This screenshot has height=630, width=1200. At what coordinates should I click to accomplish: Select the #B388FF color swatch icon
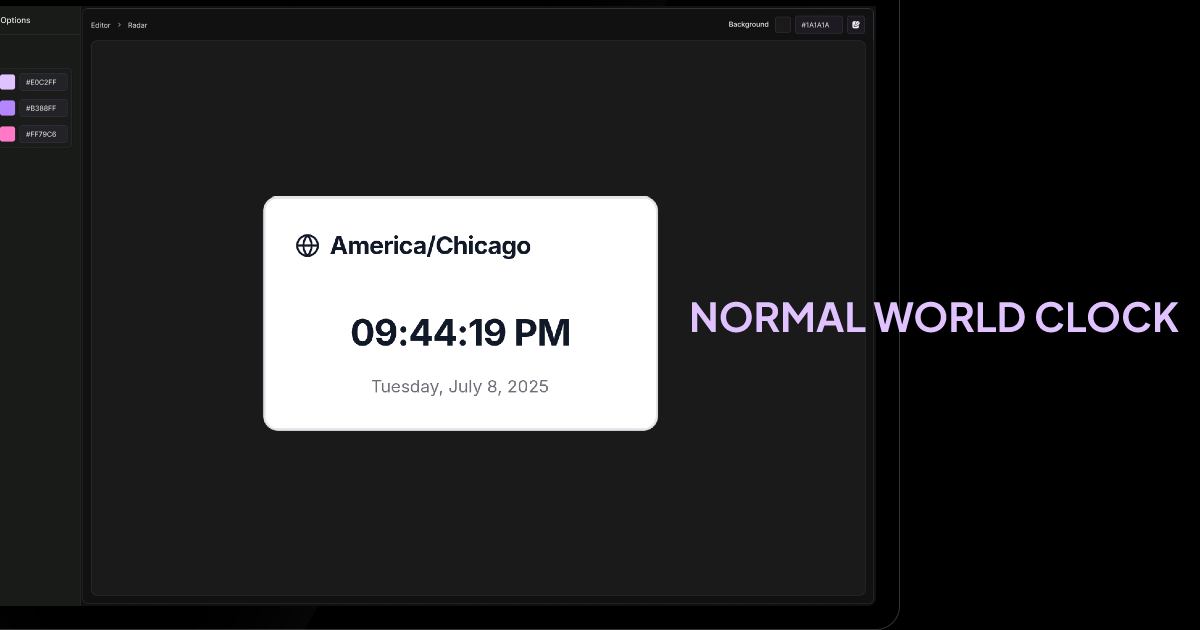pos(7,107)
